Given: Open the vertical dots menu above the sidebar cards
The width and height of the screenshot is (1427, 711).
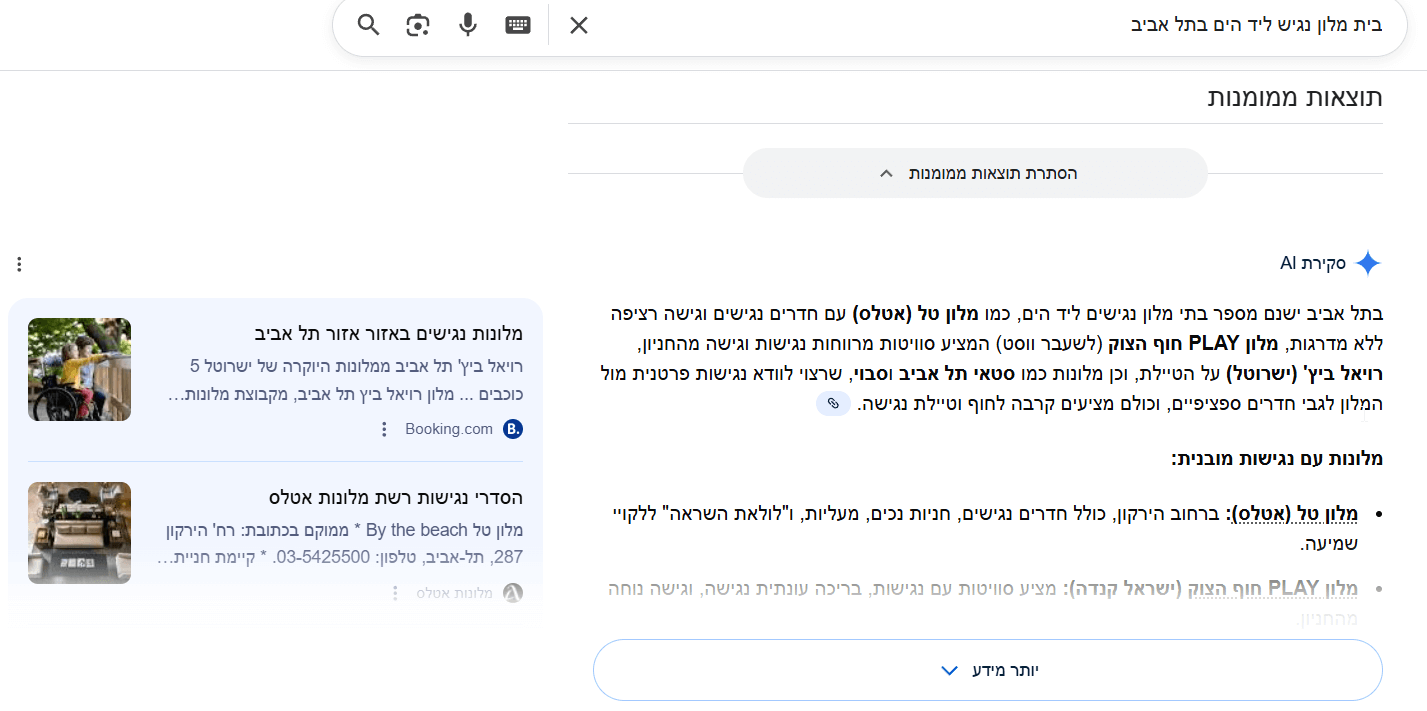Looking at the screenshot, I should click(x=18, y=263).
